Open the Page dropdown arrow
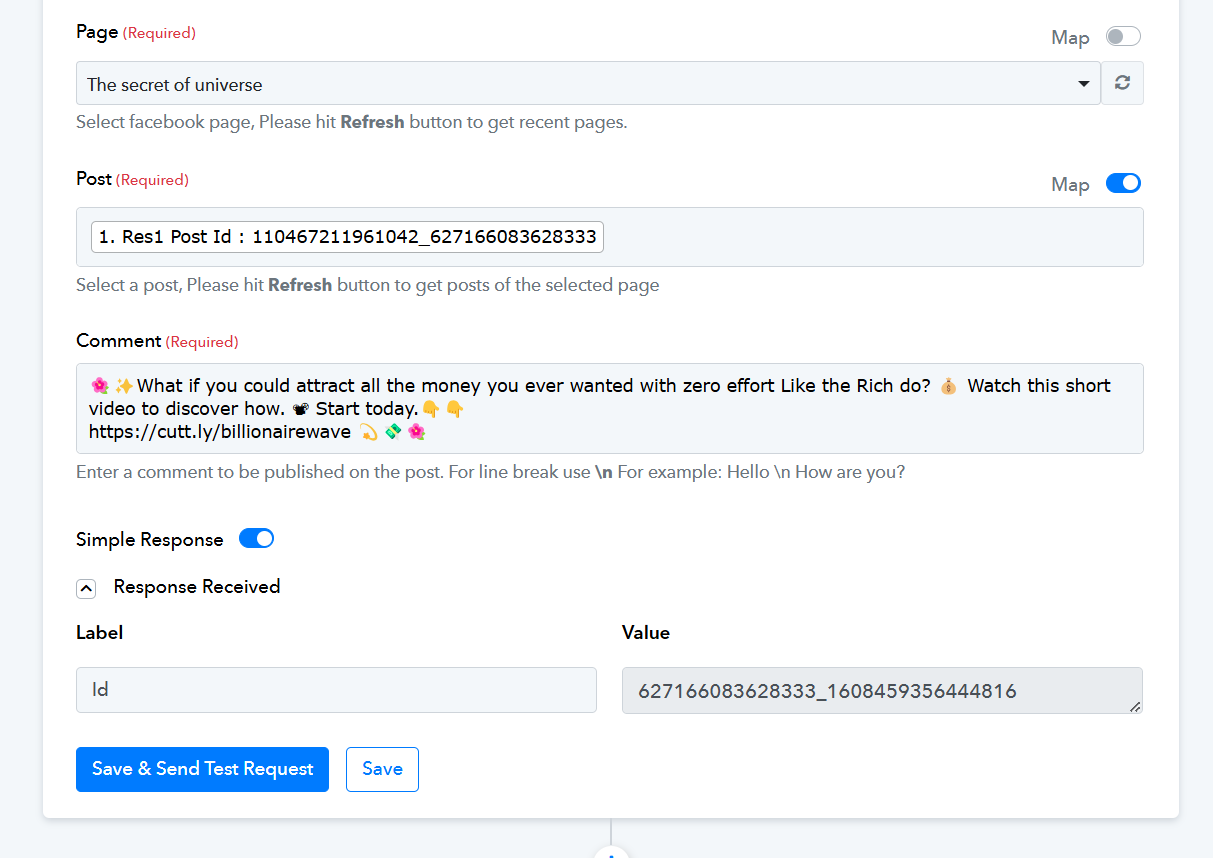The height and width of the screenshot is (858, 1213). click(x=1084, y=84)
